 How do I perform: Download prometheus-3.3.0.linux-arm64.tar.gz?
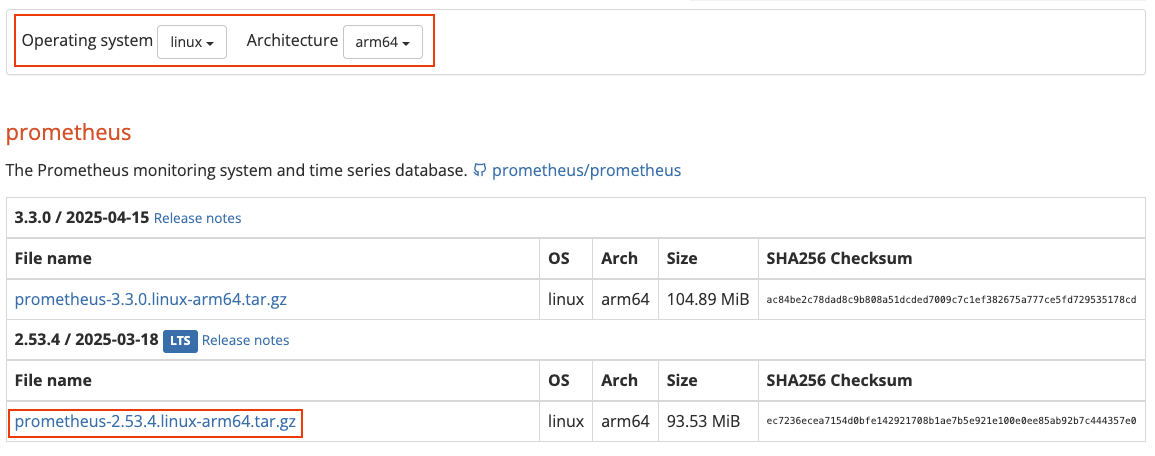tap(151, 299)
